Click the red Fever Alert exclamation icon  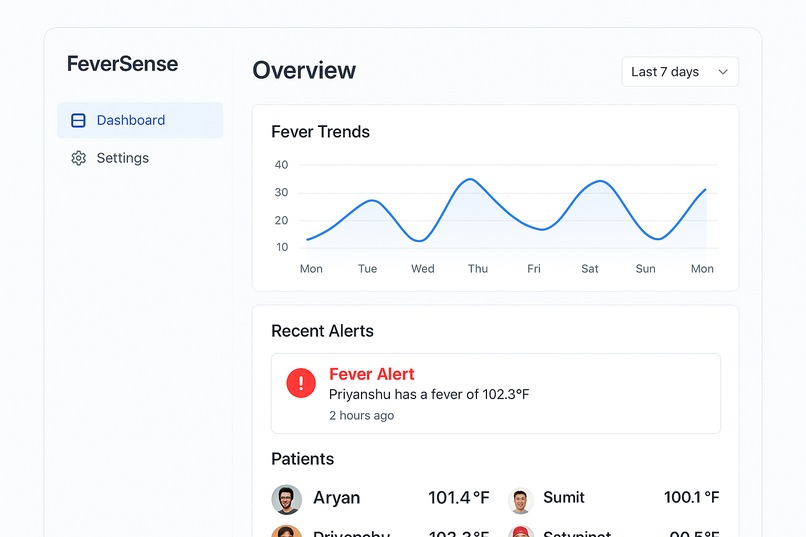point(301,383)
